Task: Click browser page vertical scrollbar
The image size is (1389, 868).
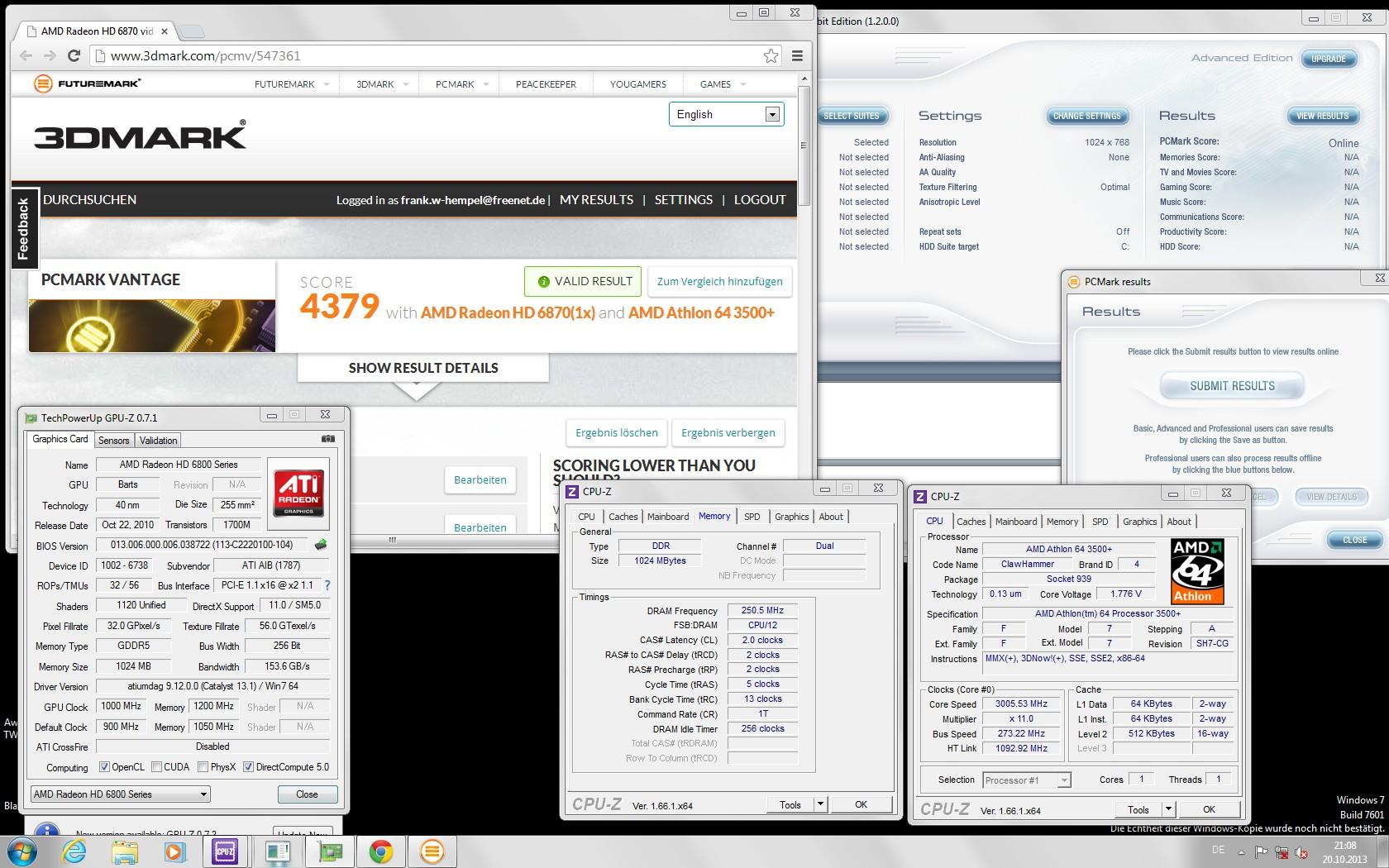Action: [x=803, y=146]
